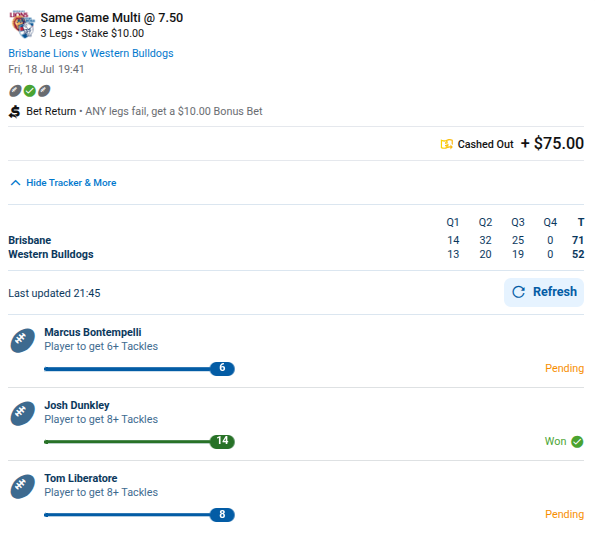Screen dimensions: 595x533
Task: Click the football icon beside Marcus Bontempelli
Action: (x=22, y=340)
